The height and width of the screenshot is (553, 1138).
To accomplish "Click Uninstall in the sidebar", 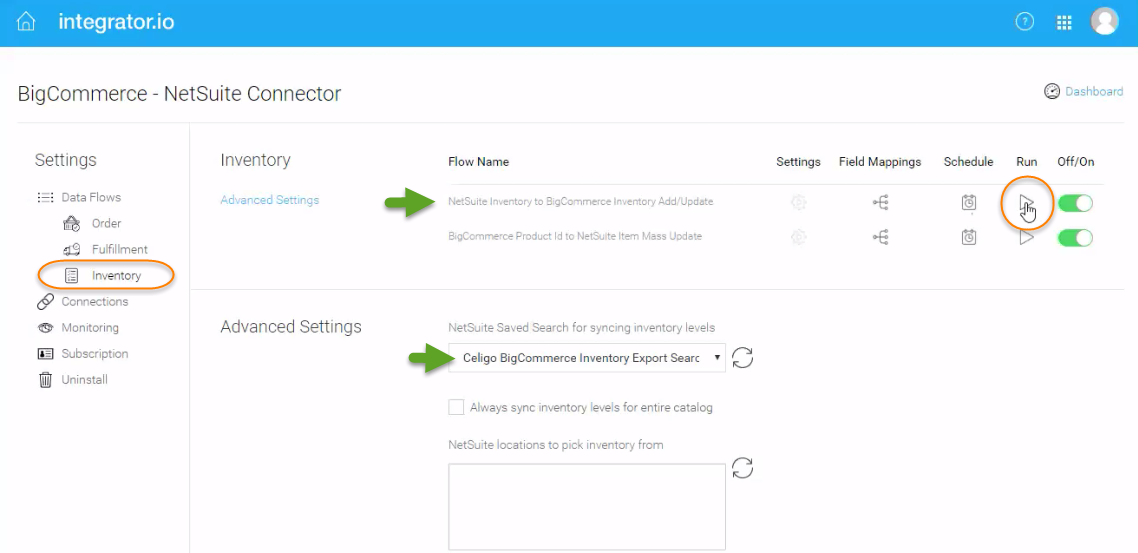I will (x=84, y=380).
